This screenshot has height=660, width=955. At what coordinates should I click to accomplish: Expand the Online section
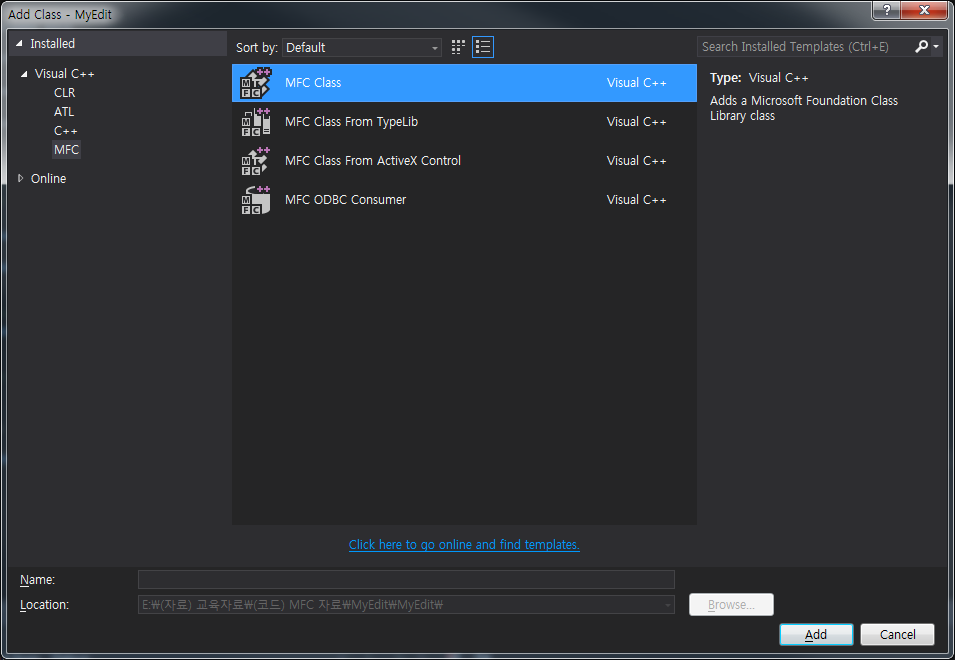coord(20,178)
